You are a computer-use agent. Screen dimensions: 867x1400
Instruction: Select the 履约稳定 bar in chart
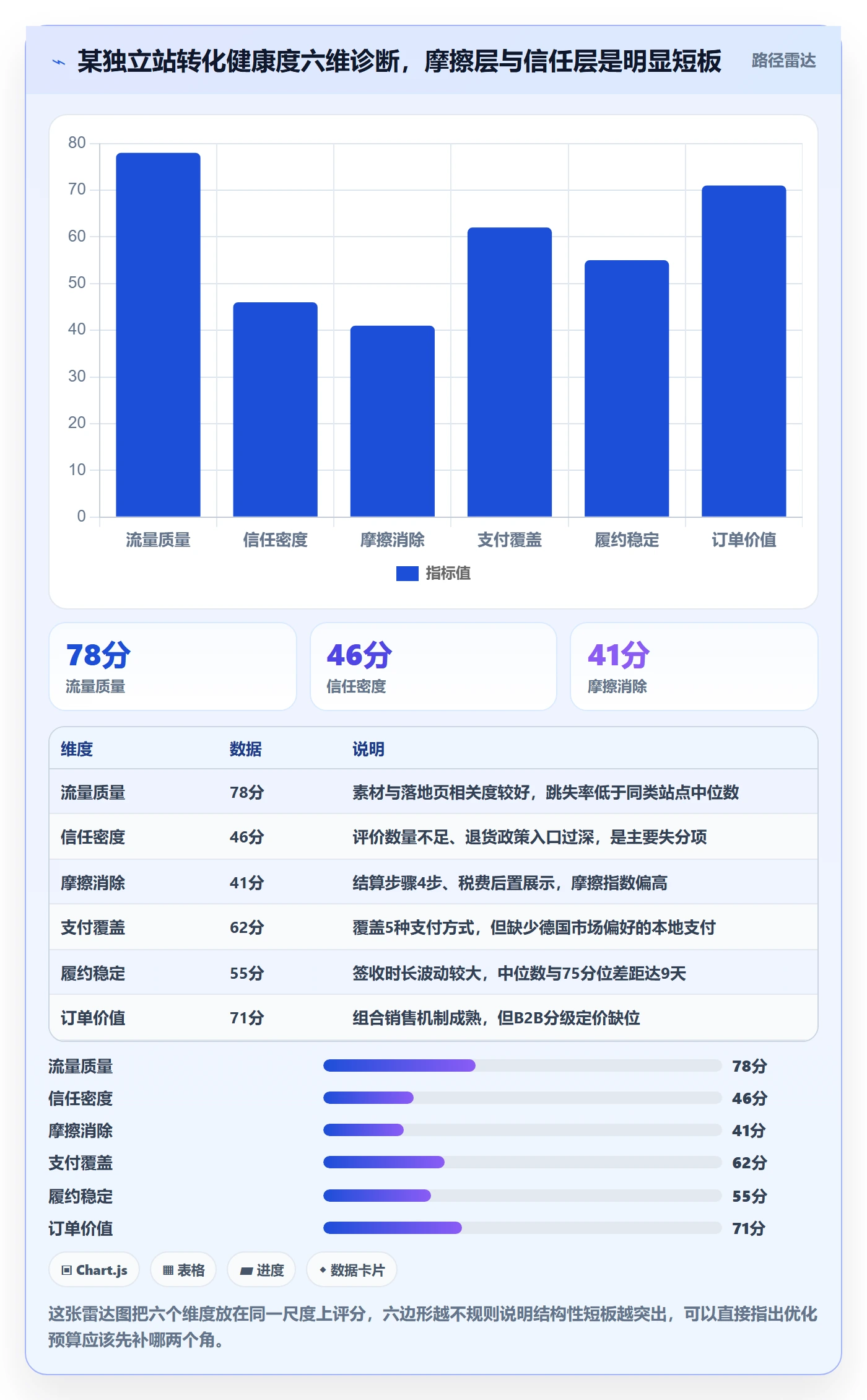[627, 388]
